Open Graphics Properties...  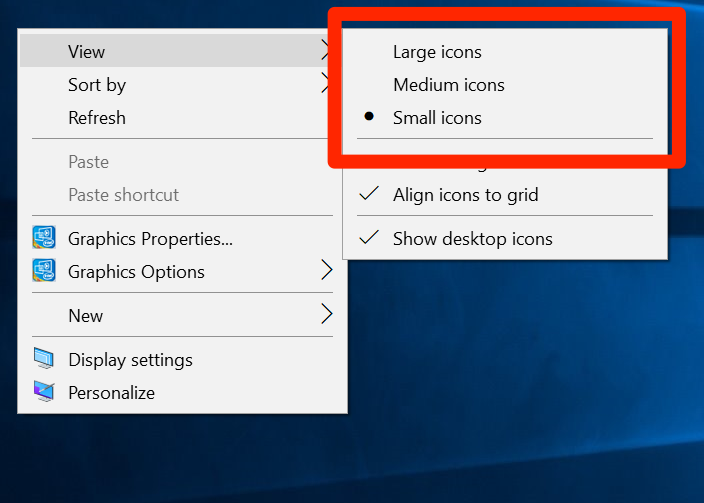[182, 239]
